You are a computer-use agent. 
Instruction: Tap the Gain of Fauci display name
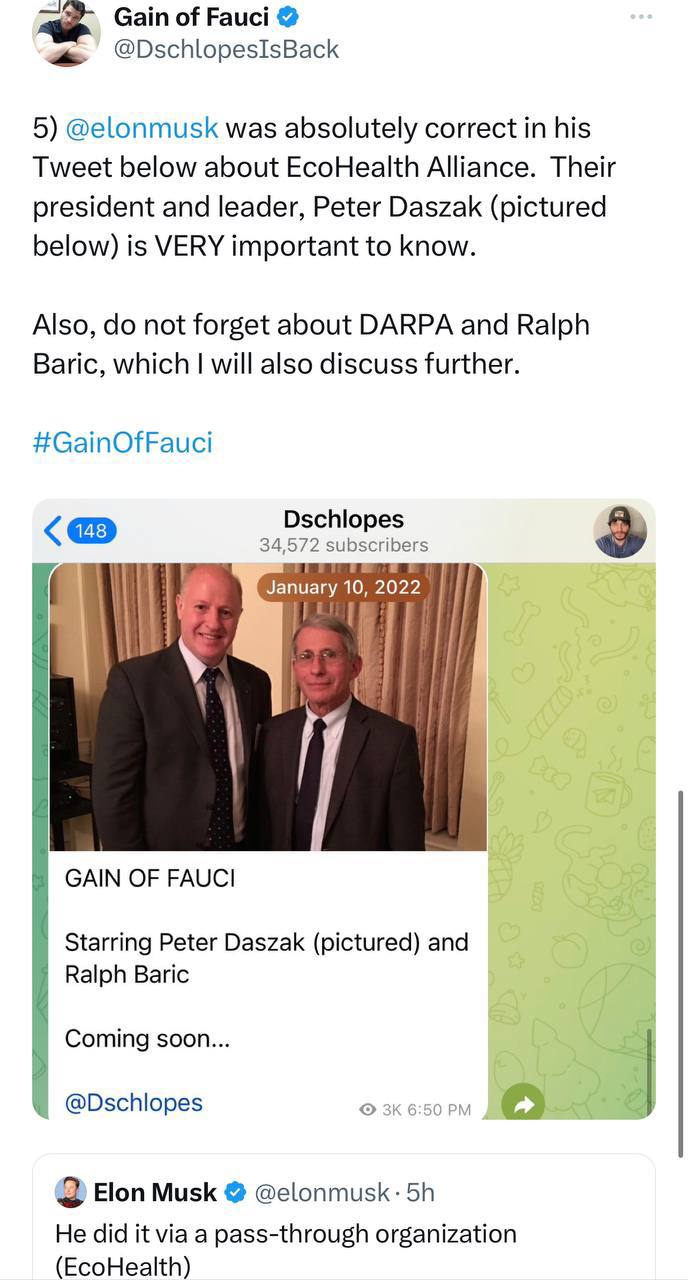click(191, 16)
